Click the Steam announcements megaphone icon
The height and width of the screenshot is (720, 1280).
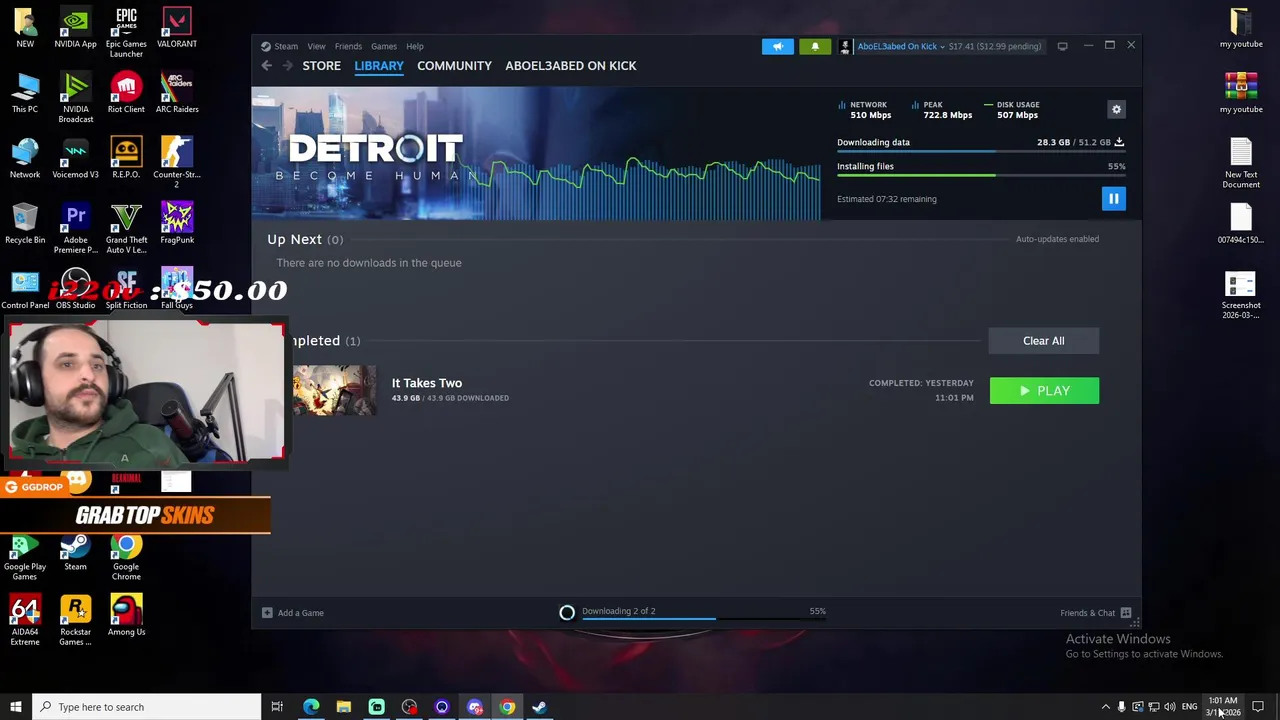(x=778, y=46)
